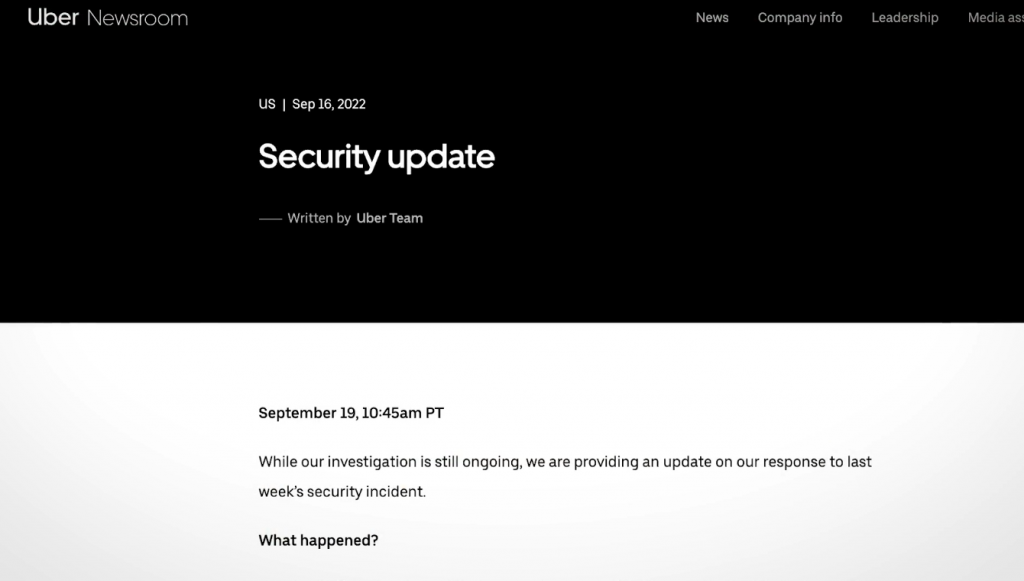The width and height of the screenshot is (1024, 581).
Task: Click the Newsroom text beside the Uber logo
Action: coord(137,18)
